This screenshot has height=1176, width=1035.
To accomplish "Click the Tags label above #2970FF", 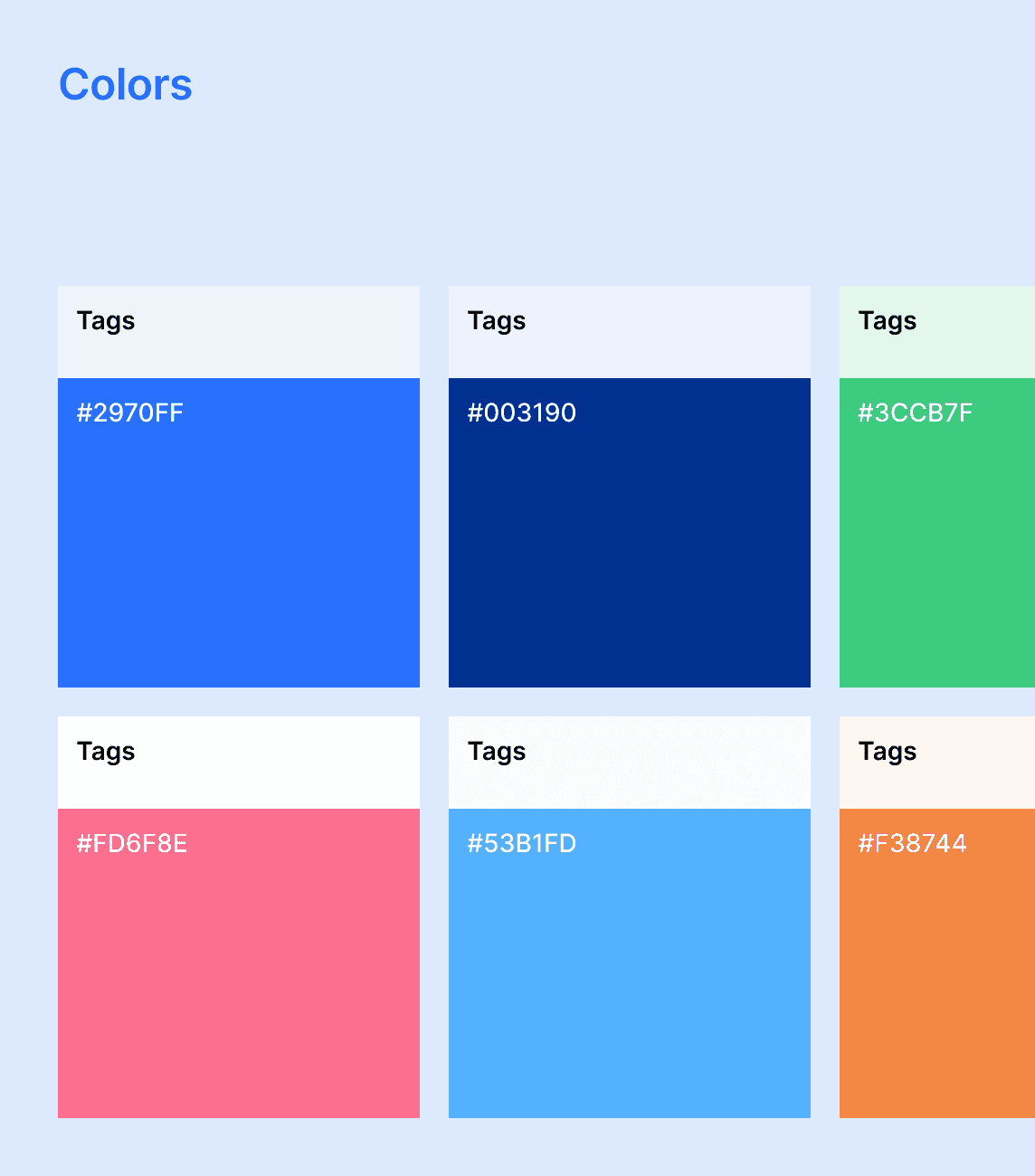I will coord(106,322).
